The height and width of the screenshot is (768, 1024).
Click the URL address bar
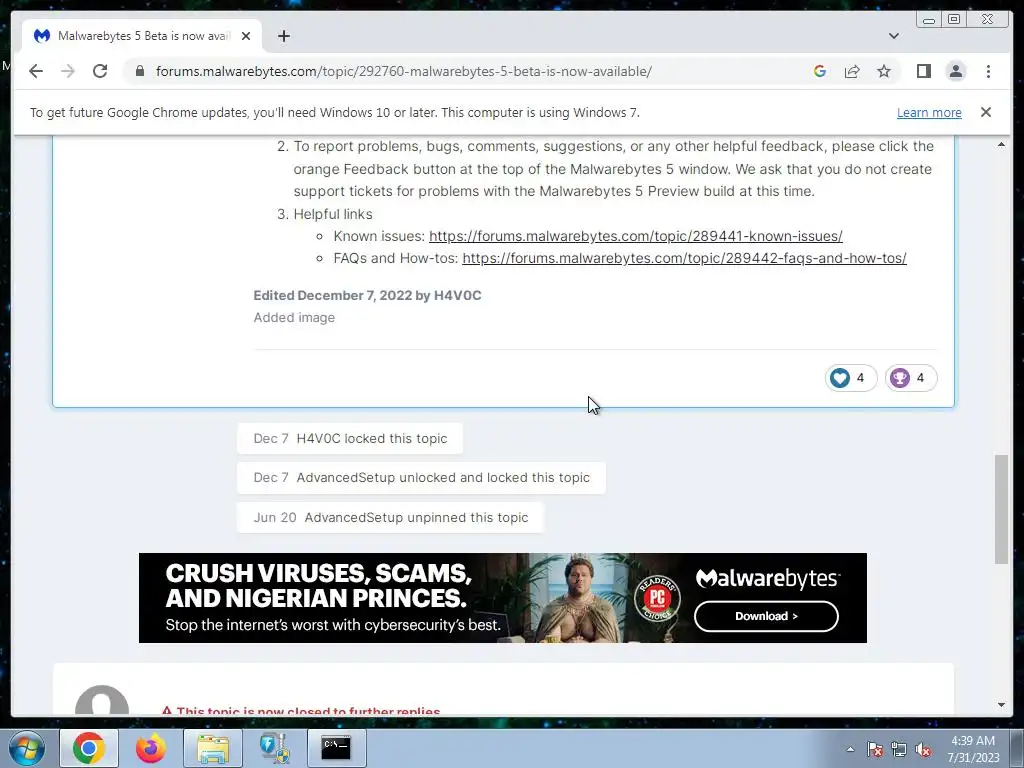[x=403, y=71]
